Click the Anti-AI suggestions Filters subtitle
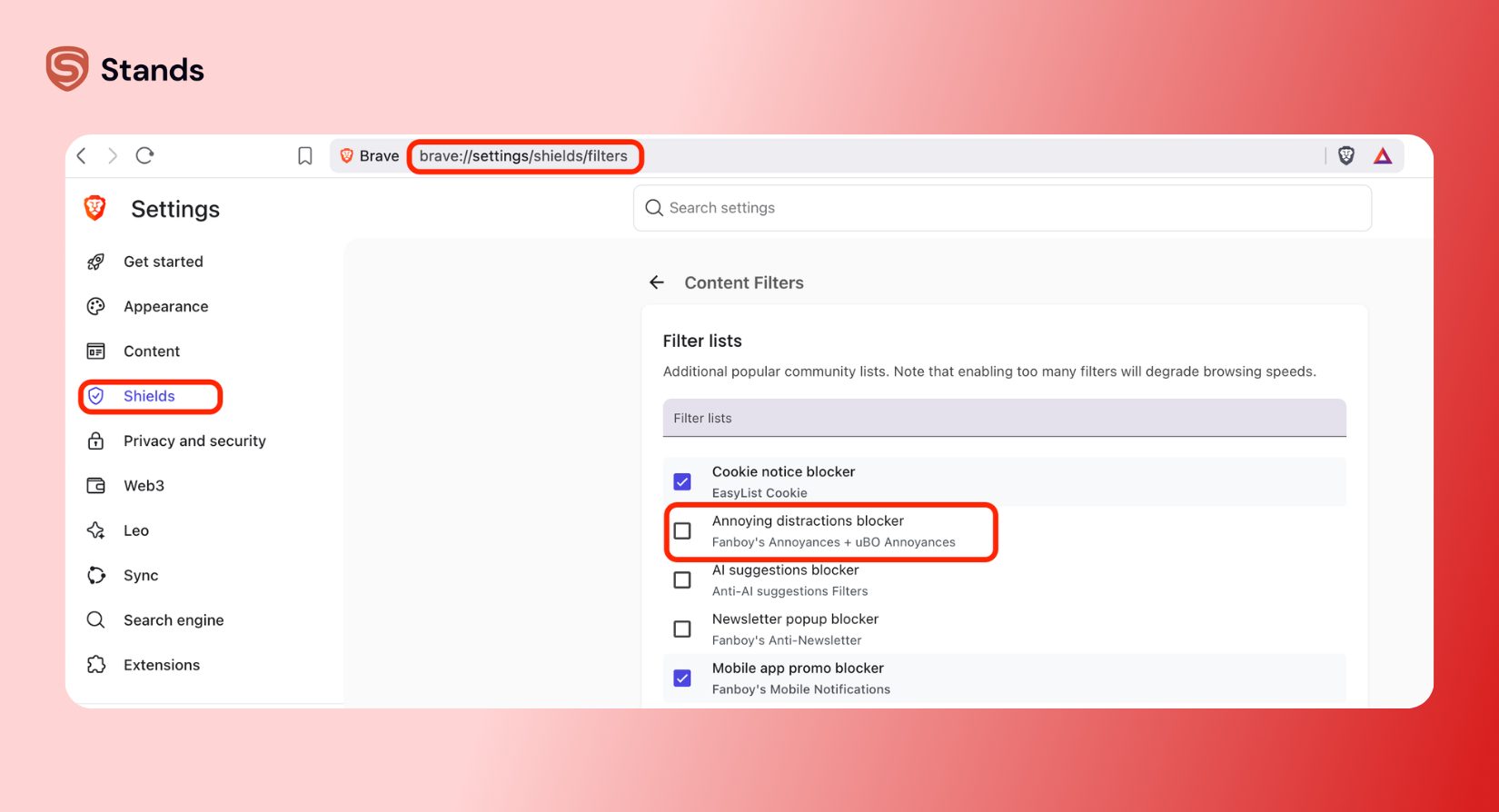Image resolution: width=1499 pixels, height=812 pixels. point(790,591)
